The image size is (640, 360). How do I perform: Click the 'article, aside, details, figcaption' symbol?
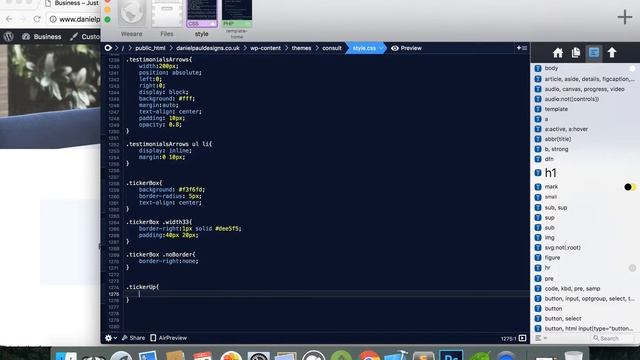589,79
